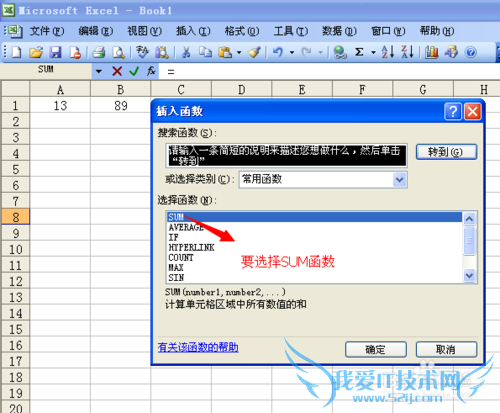Click the Spelling check icon
This screenshot has height=413, width=500.
point(142,52)
